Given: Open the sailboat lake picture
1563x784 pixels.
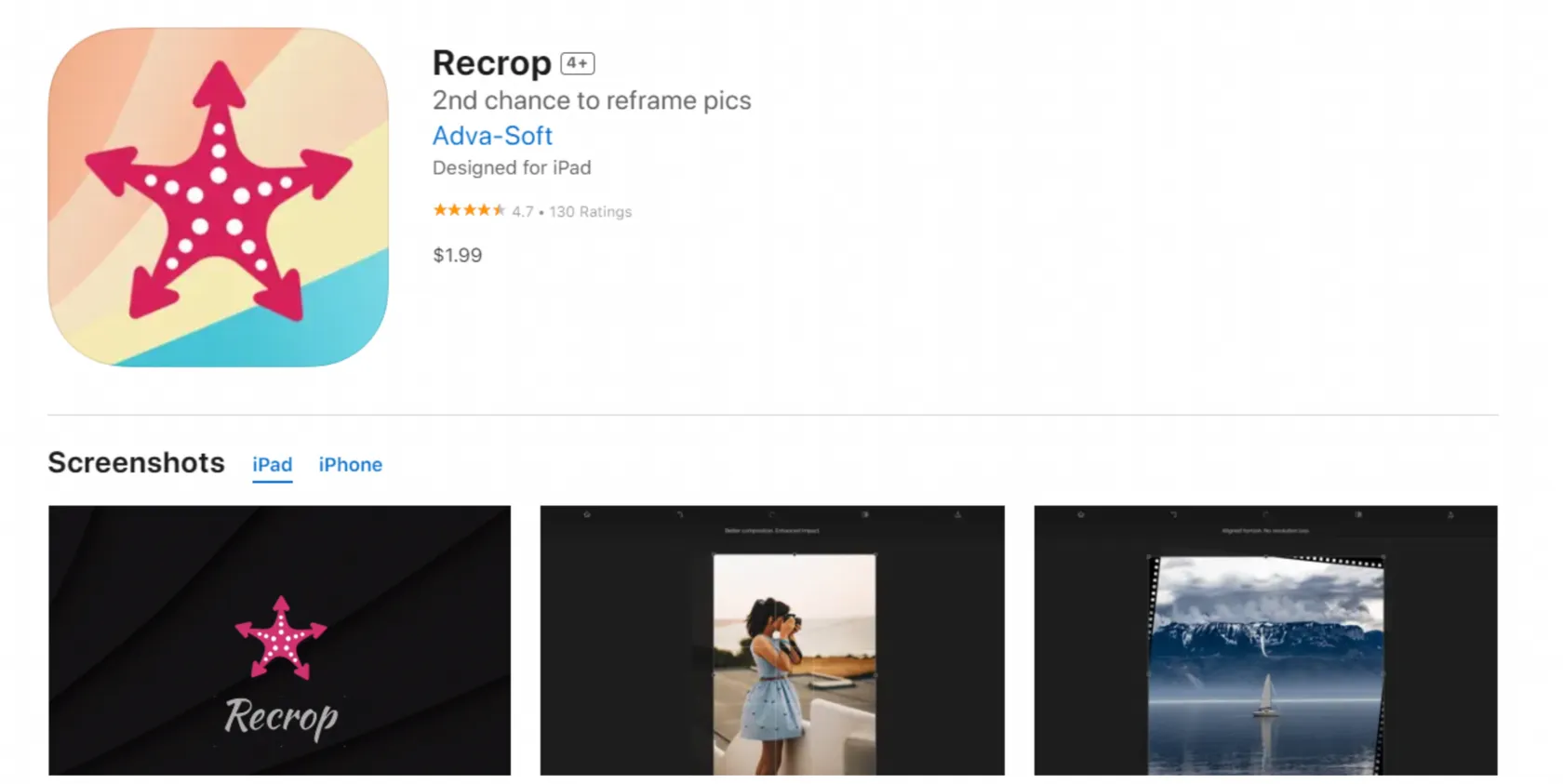Looking at the screenshot, I should click(1266, 664).
